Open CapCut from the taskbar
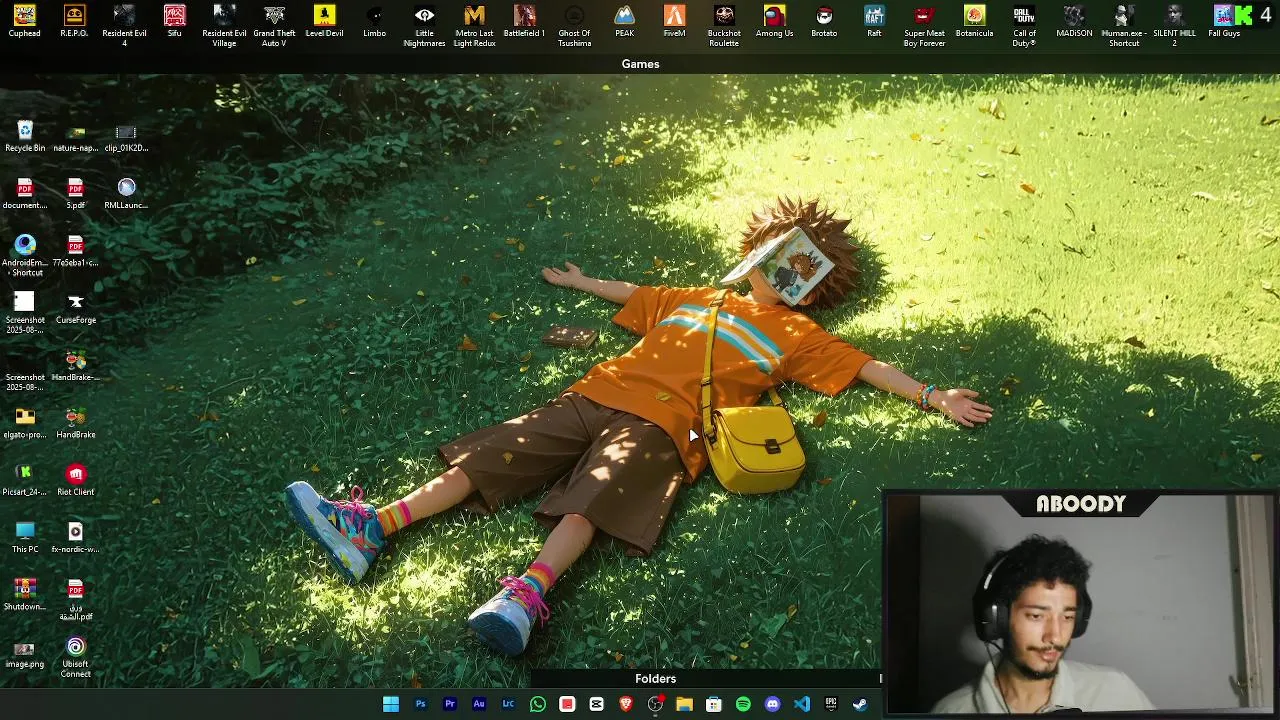This screenshot has height=720, width=1280. tap(596, 704)
